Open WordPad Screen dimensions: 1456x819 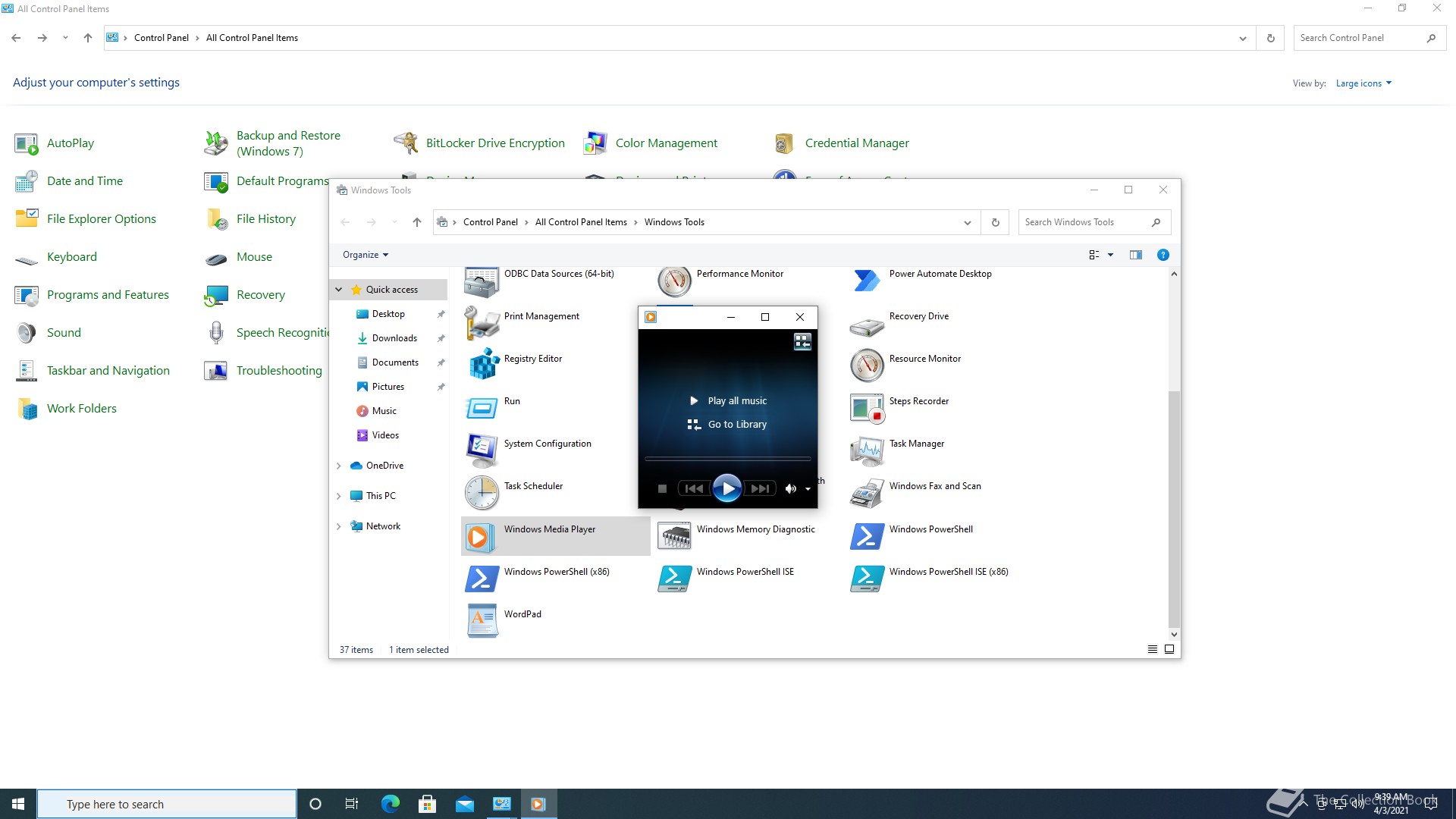pos(522,614)
